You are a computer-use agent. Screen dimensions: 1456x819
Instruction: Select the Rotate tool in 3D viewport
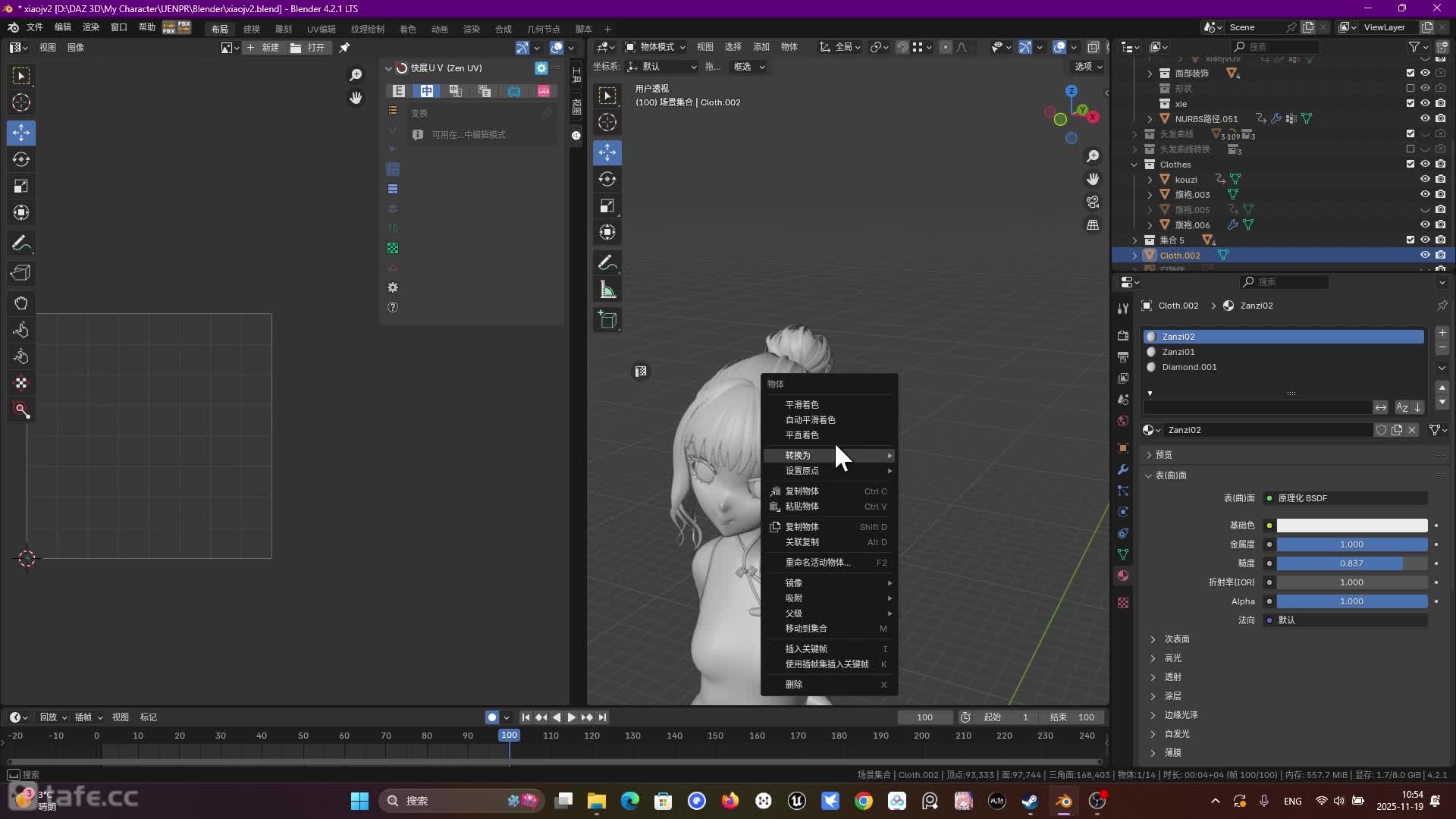[x=607, y=179]
